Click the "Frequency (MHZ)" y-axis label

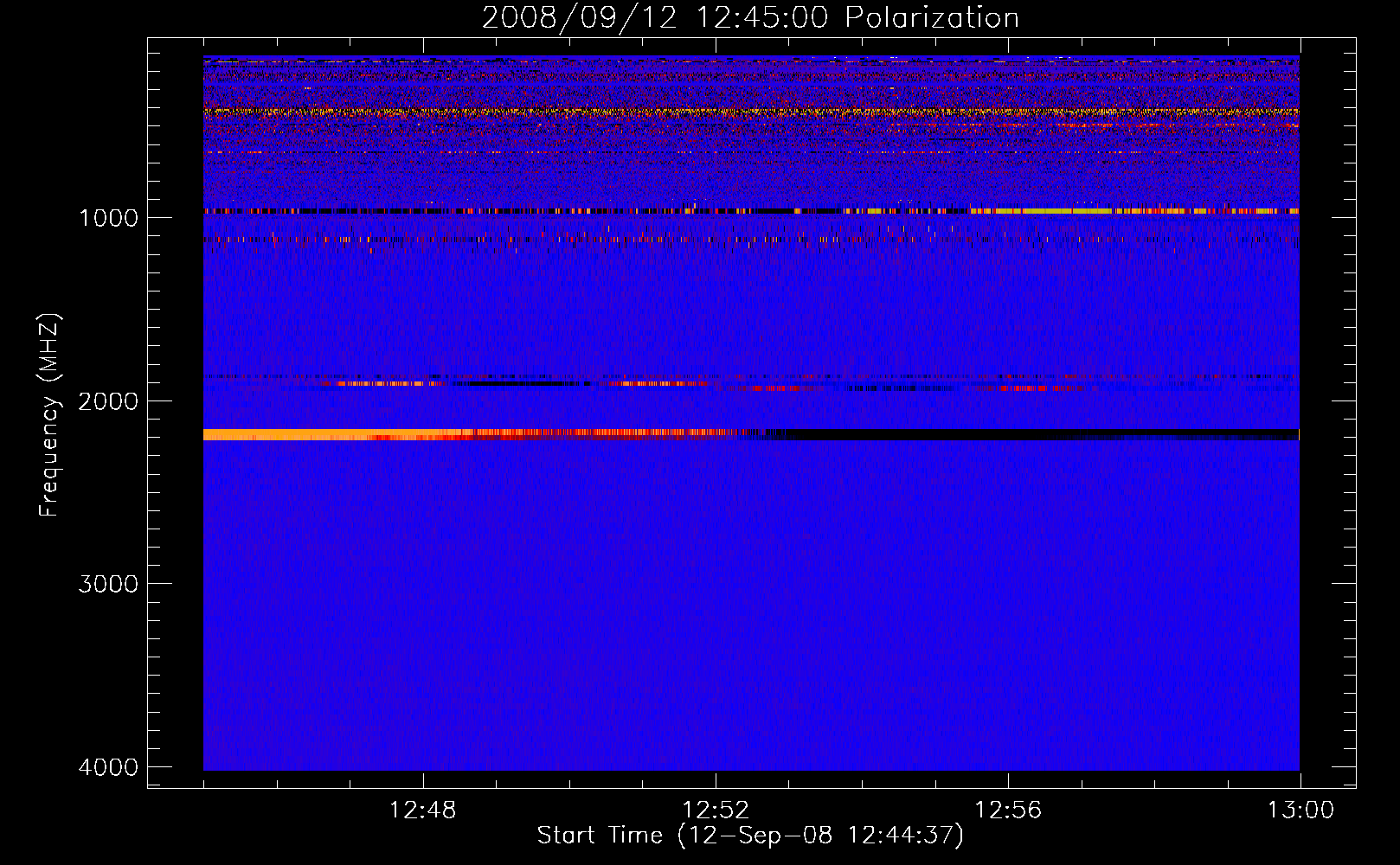(49, 416)
